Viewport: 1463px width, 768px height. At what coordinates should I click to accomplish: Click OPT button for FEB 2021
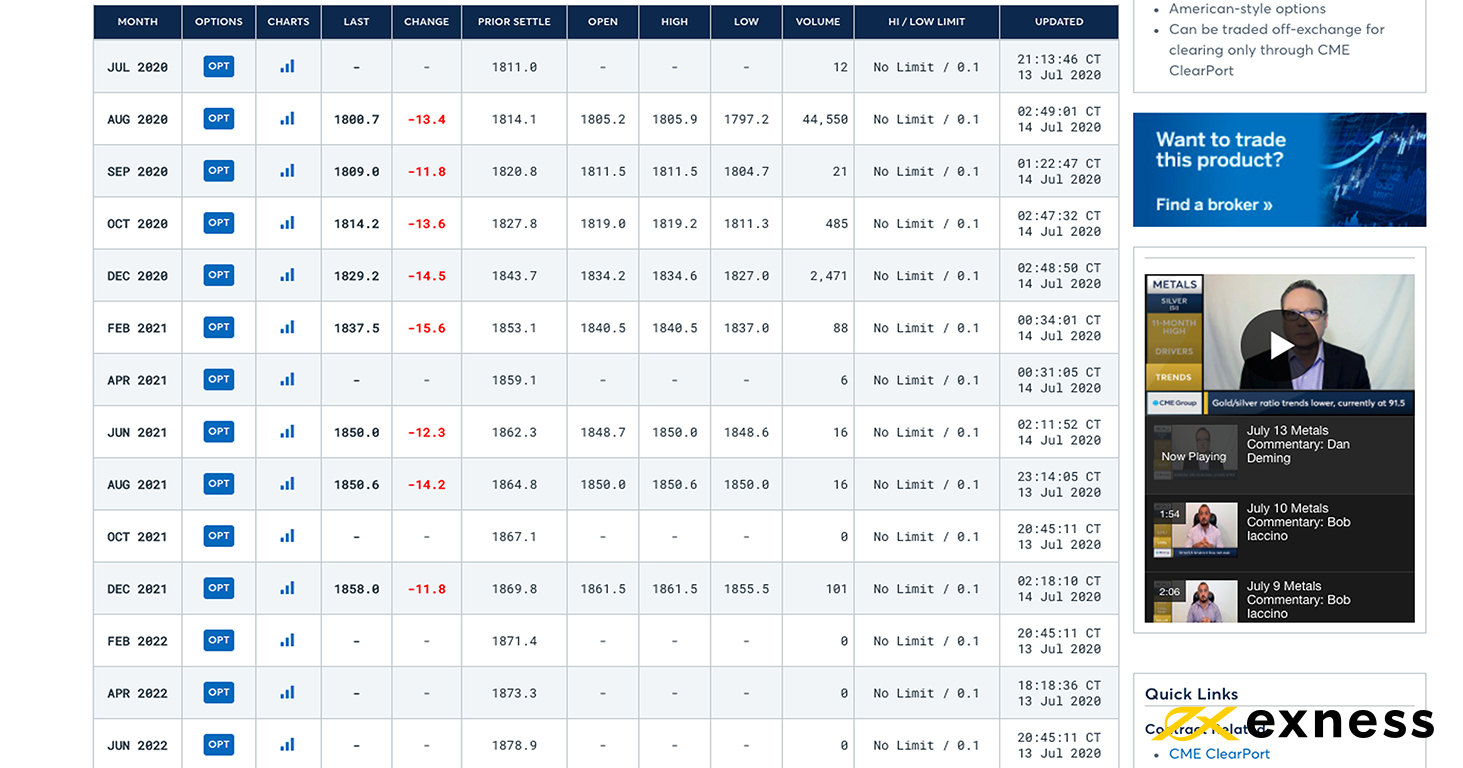(219, 327)
